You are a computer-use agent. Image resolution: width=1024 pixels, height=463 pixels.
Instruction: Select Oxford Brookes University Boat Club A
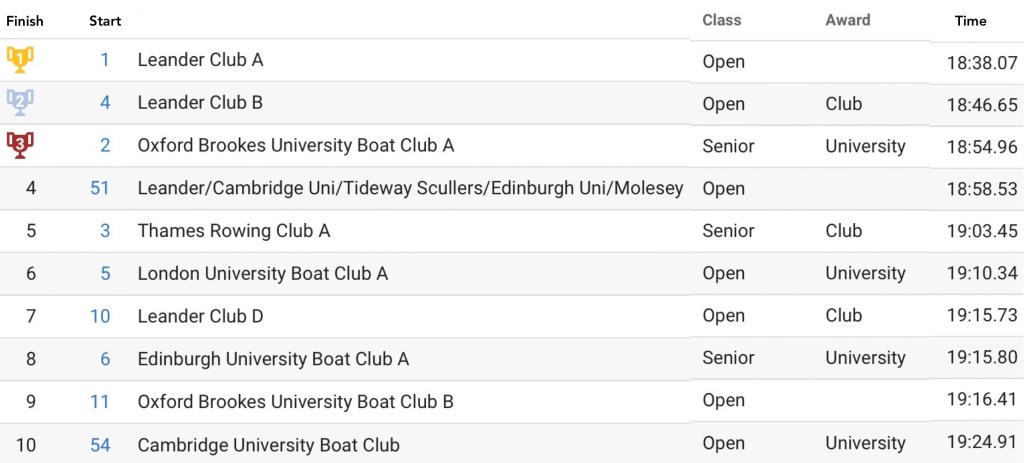pyautogui.click(x=296, y=145)
